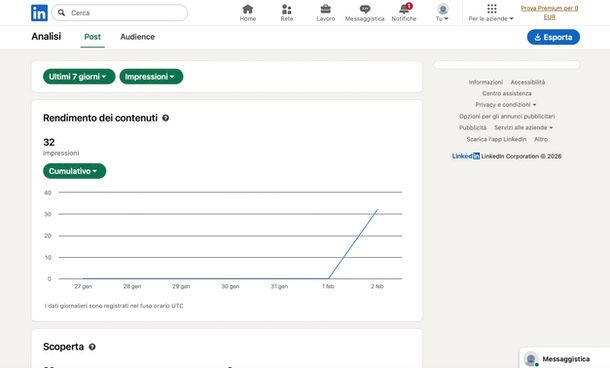Click help icon next to Rendimento dei contenuti
610x368 pixels.
pos(165,118)
